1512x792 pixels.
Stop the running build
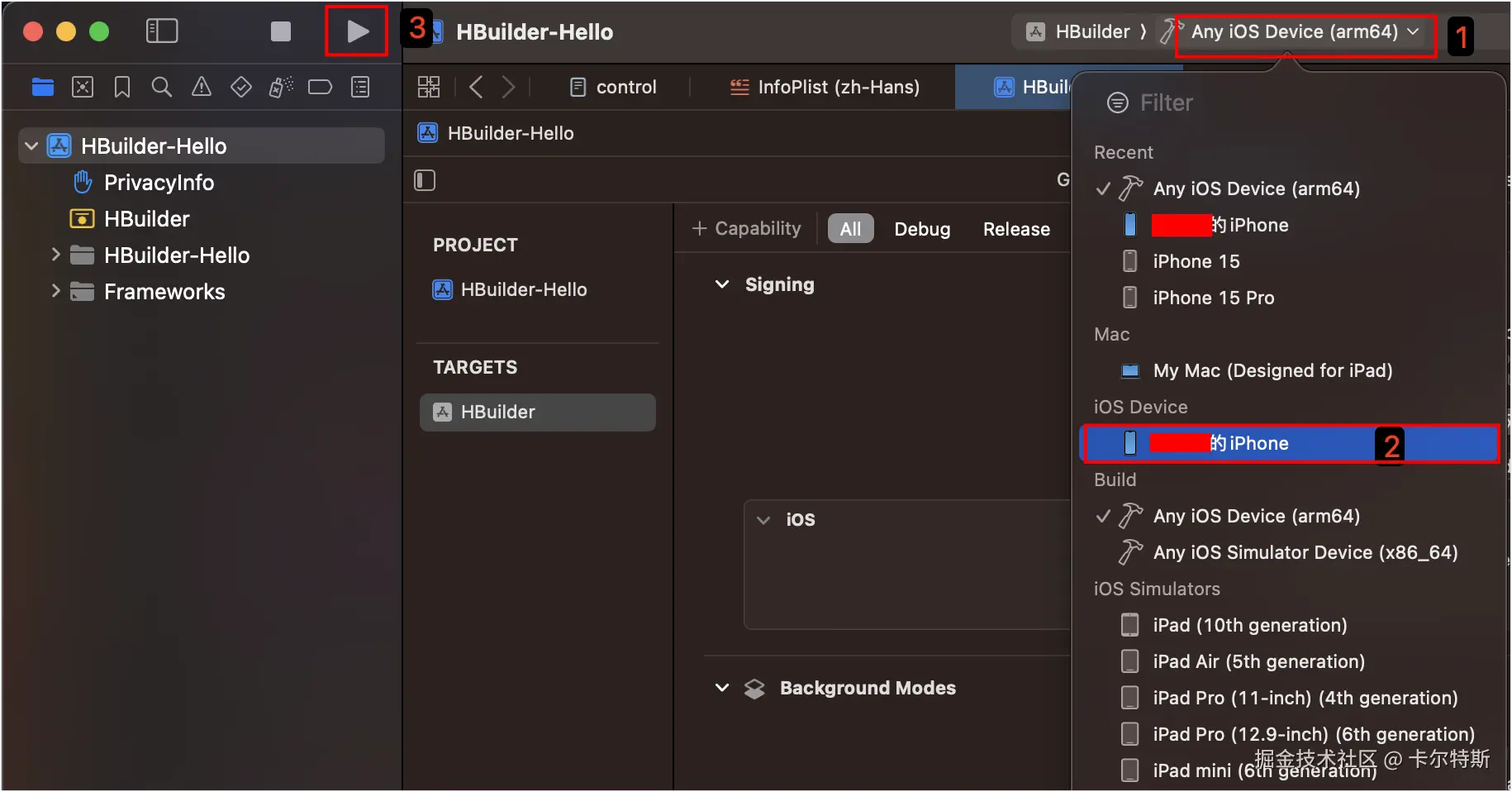click(281, 31)
